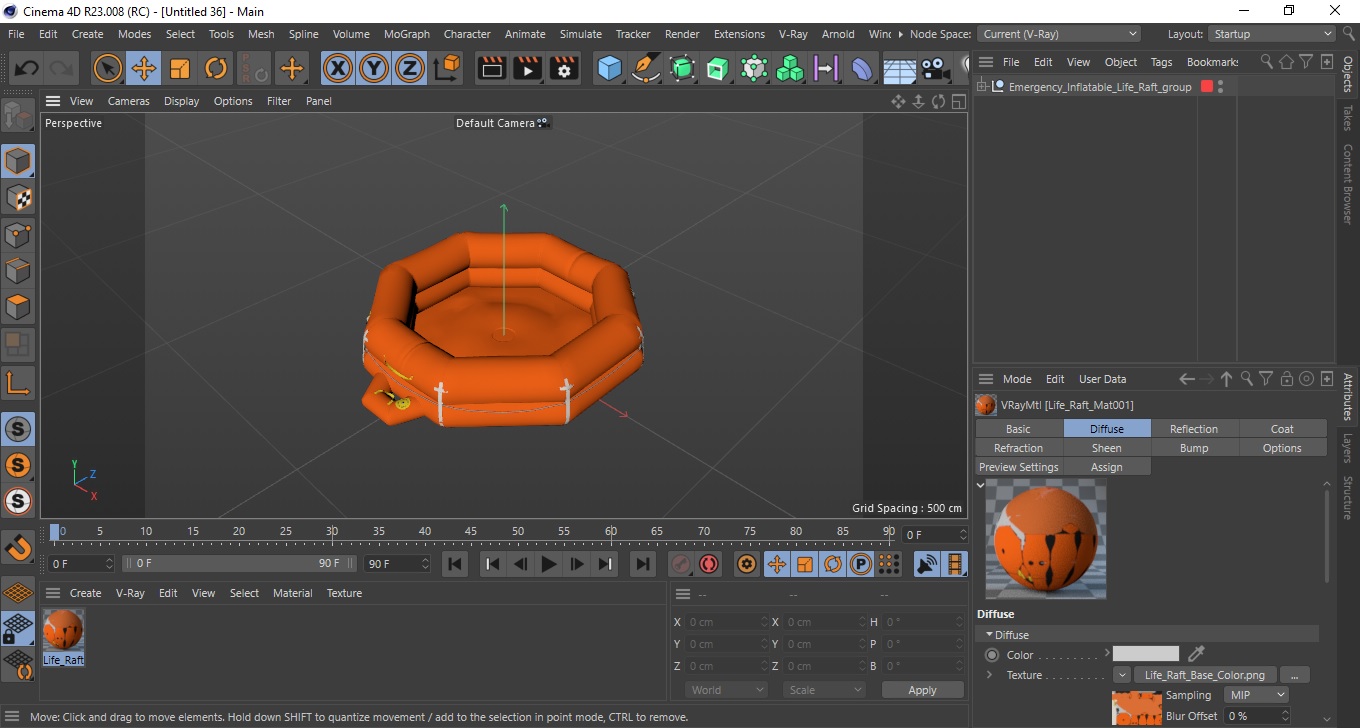Toggle Rotation keyframe recording
This screenshot has width=1360, height=728.
coord(832,564)
